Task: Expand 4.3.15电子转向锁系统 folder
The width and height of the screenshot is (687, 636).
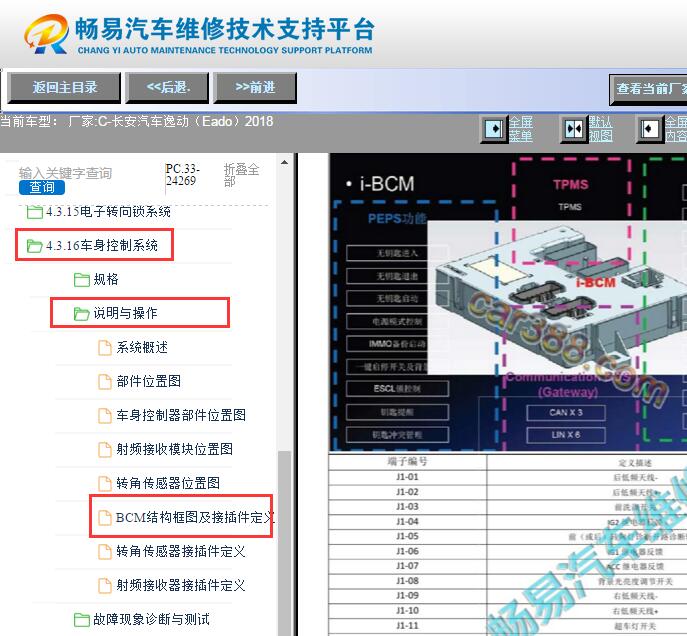Action: pyautogui.click(x=108, y=212)
